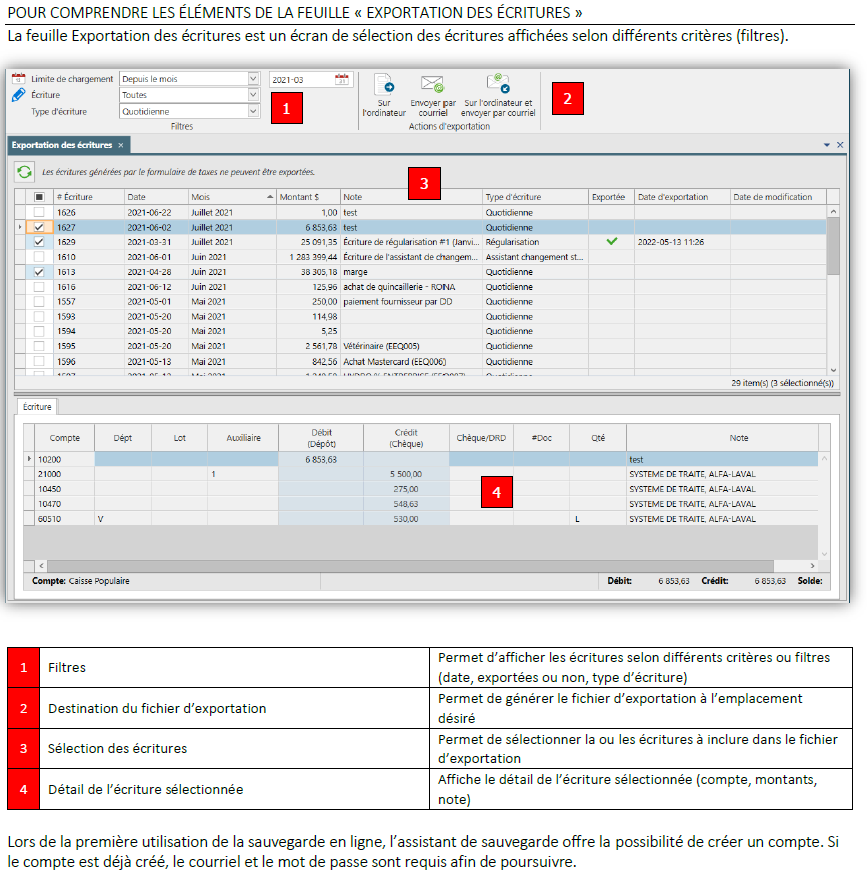Click the # Écriture column header

(89, 197)
